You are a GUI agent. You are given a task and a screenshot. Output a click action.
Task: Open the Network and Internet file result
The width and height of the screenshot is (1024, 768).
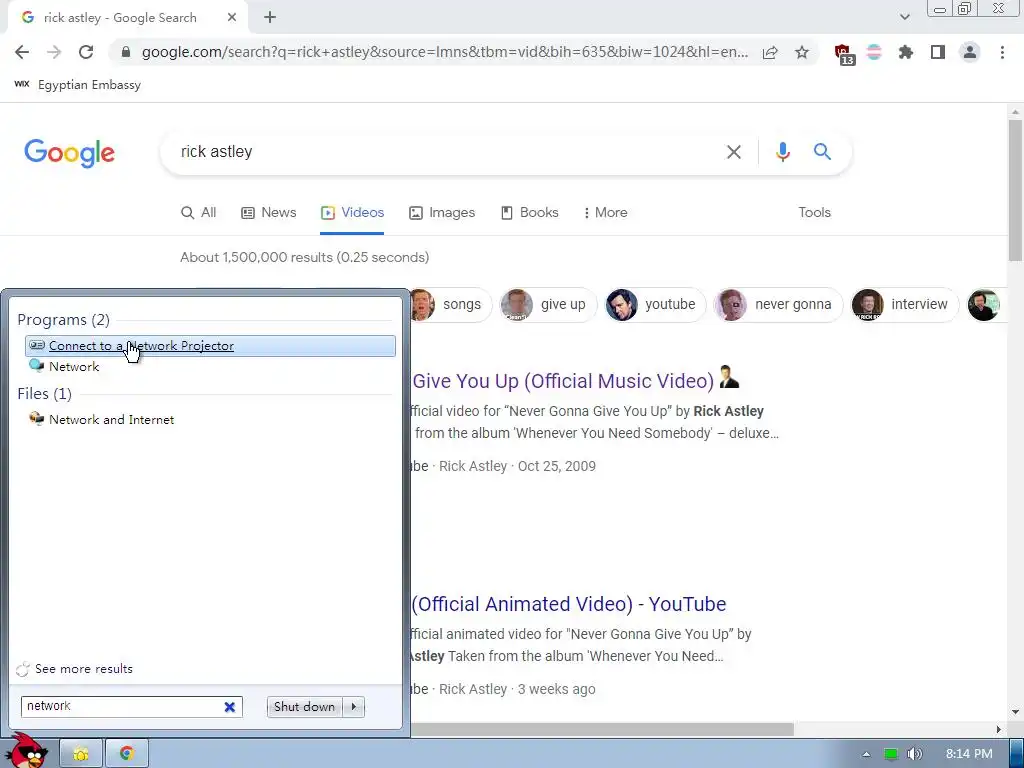(x=101, y=420)
